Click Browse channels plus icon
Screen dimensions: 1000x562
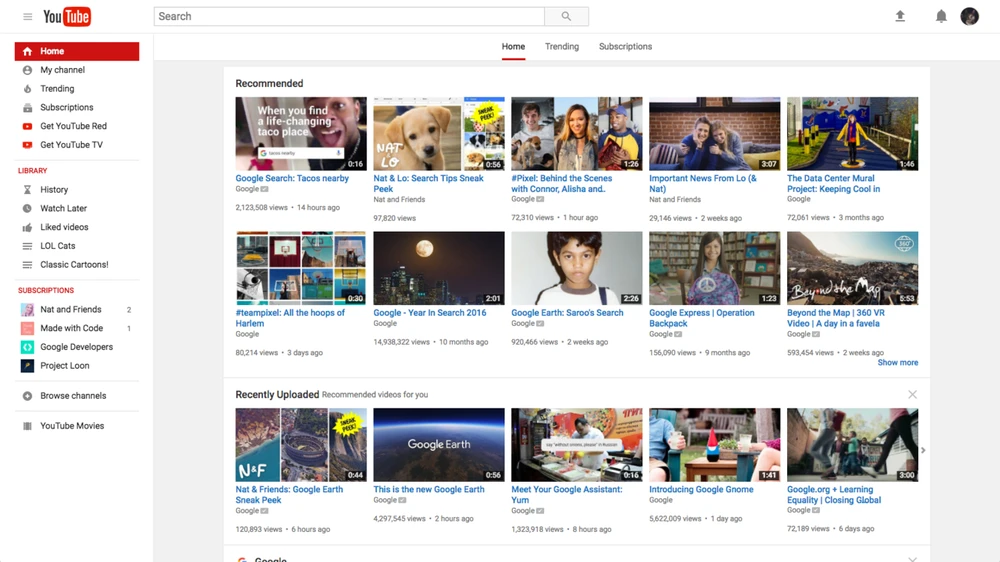[28, 396]
